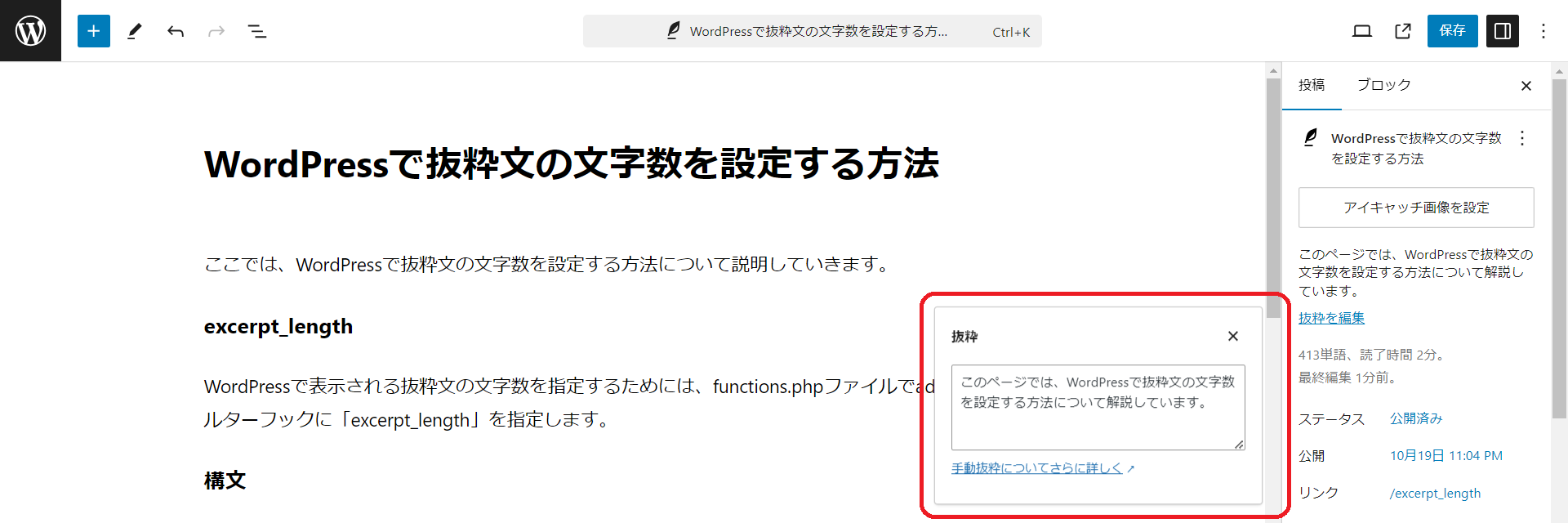1568x523 pixels.
Task: Open the post actions three-dot menu
Action: pyautogui.click(x=1521, y=138)
